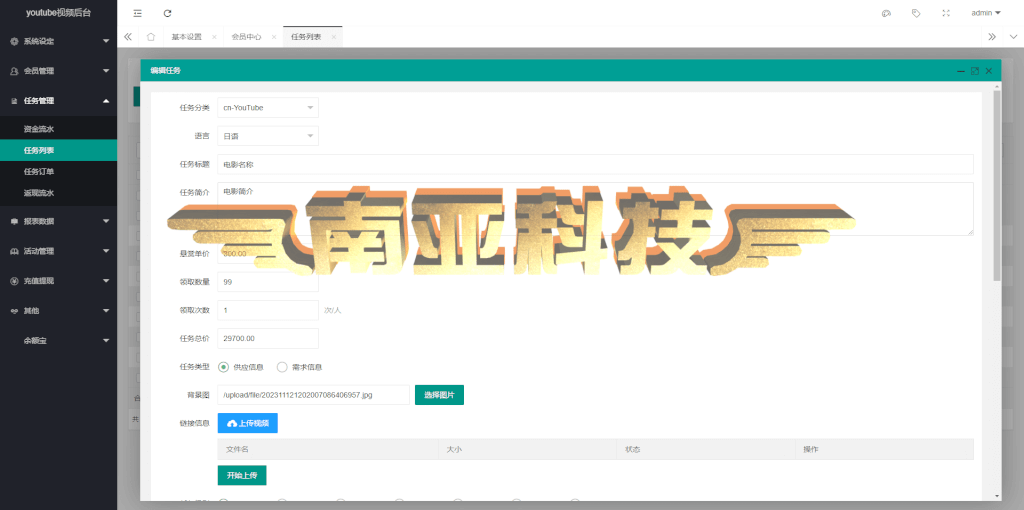This screenshot has width=1024, height=510.
Task: Open 资金流水 in the sidebar
Action: point(58,129)
